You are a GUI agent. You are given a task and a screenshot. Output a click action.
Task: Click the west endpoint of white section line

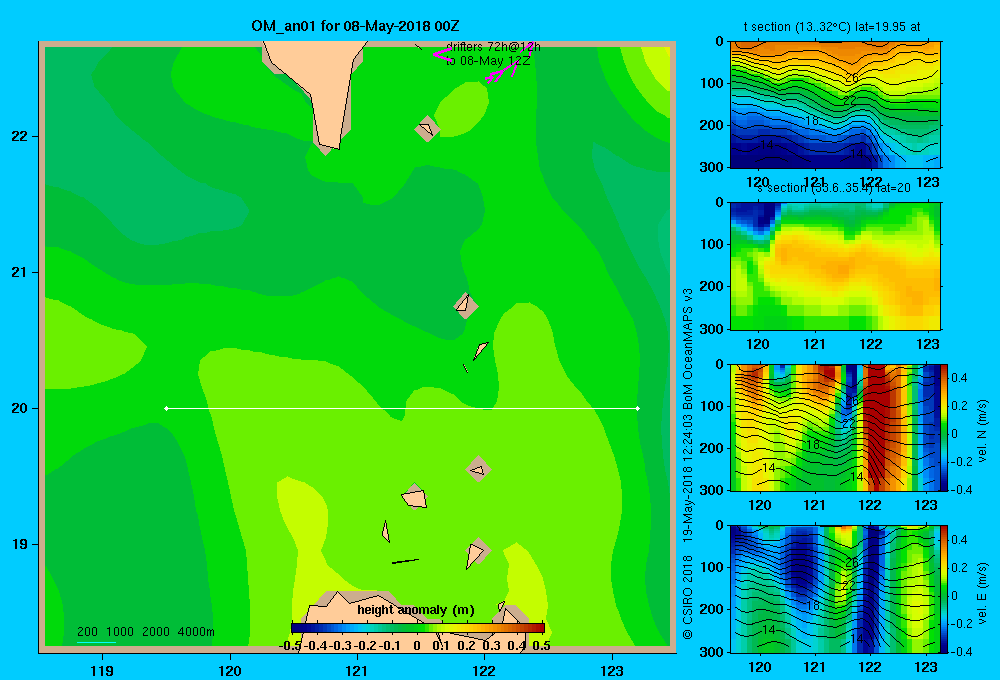(x=166, y=408)
